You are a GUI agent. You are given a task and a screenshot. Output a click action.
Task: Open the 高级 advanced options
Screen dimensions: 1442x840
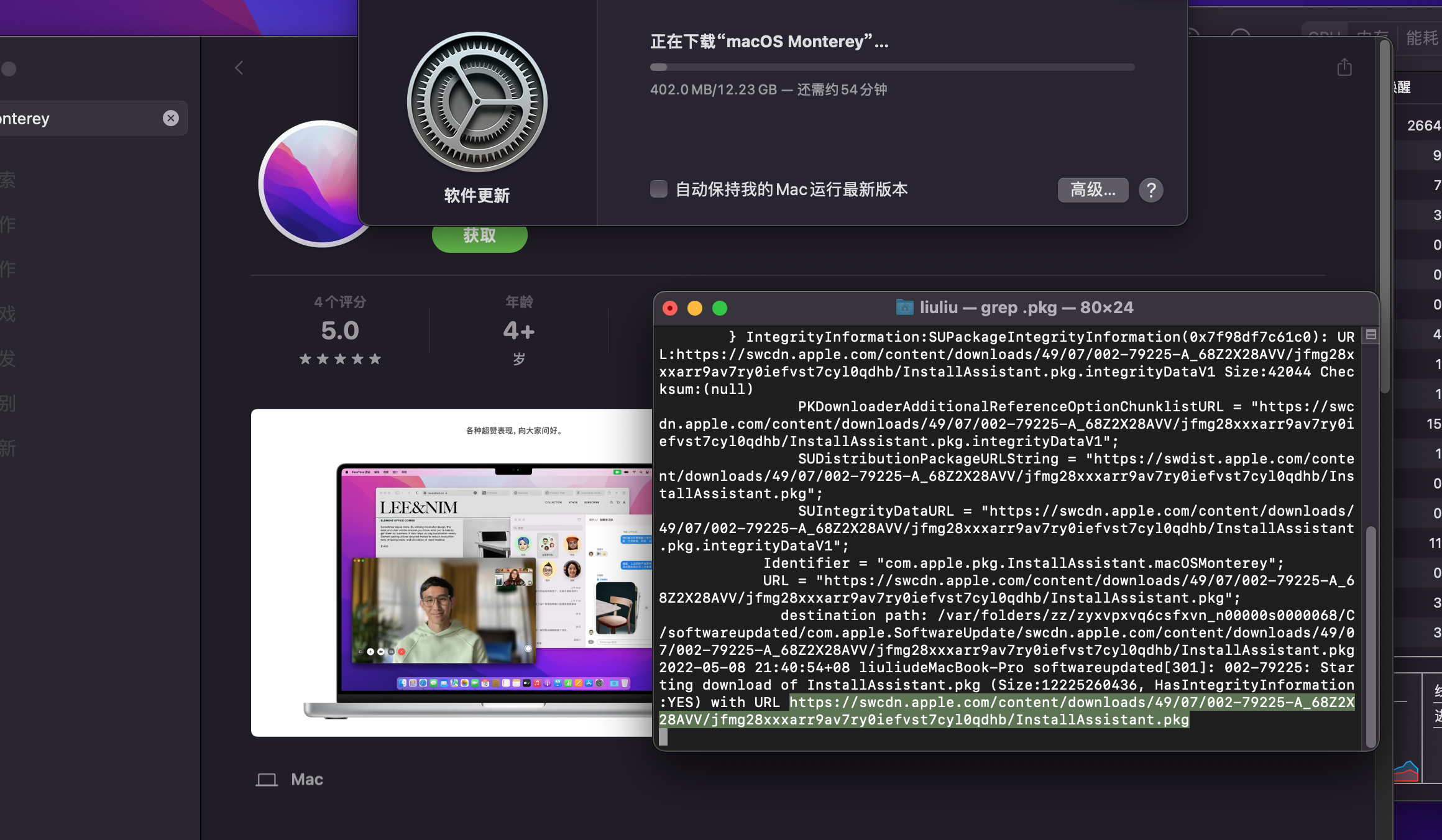(x=1093, y=190)
